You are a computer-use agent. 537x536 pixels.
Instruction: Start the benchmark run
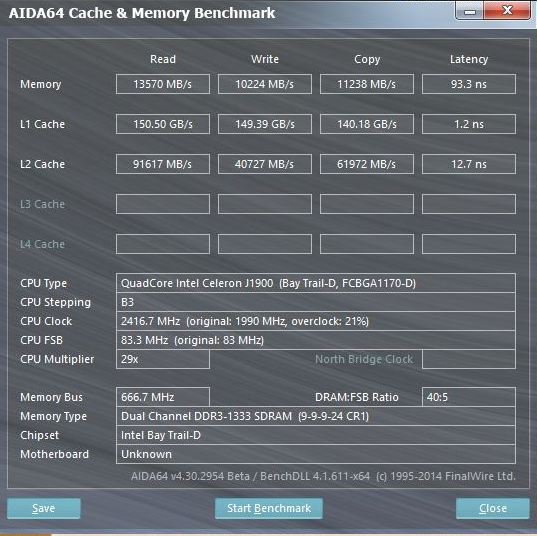[x=269, y=508]
